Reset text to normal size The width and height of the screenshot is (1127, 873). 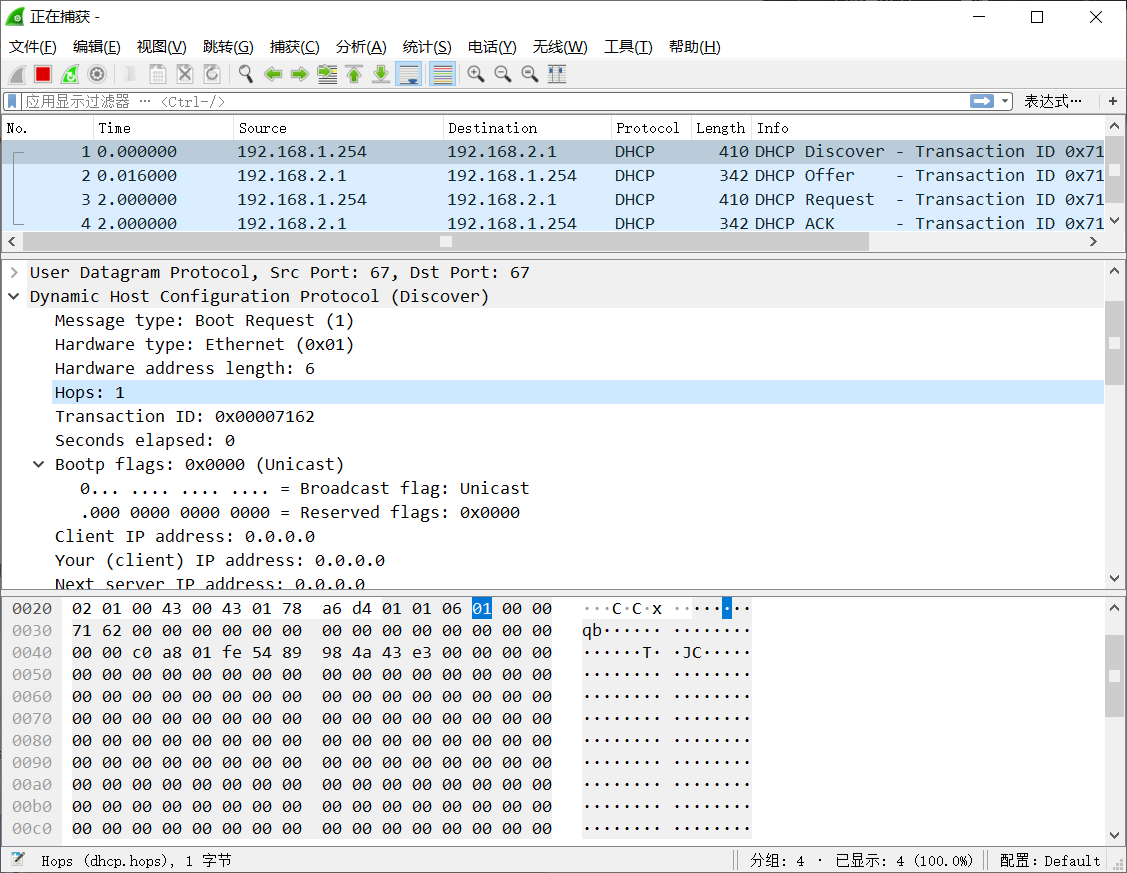click(x=530, y=74)
